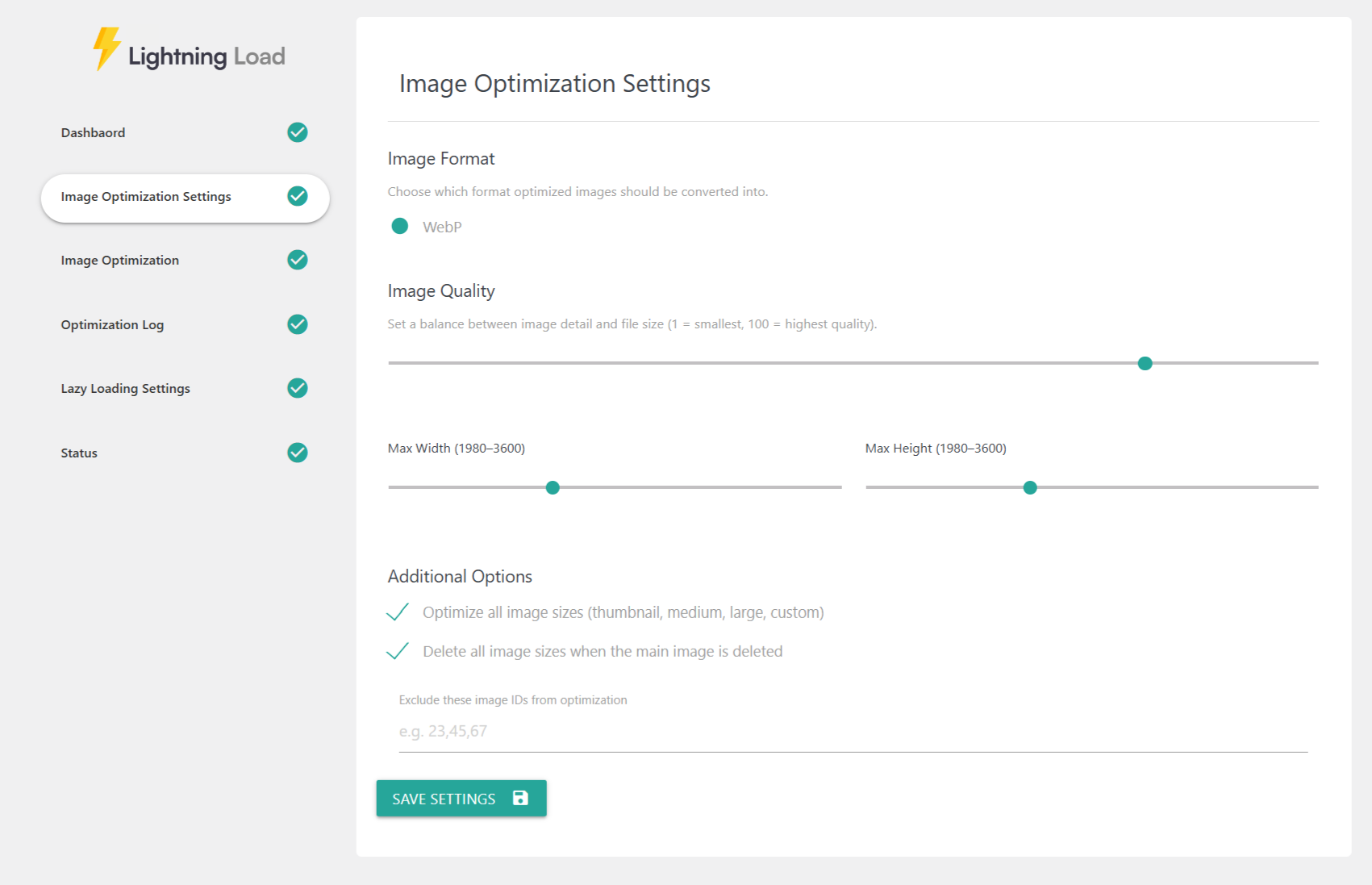Screen dimensions: 1372x885
Task: Toggle Optimize all image sizes checkbox
Action: click(x=398, y=612)
